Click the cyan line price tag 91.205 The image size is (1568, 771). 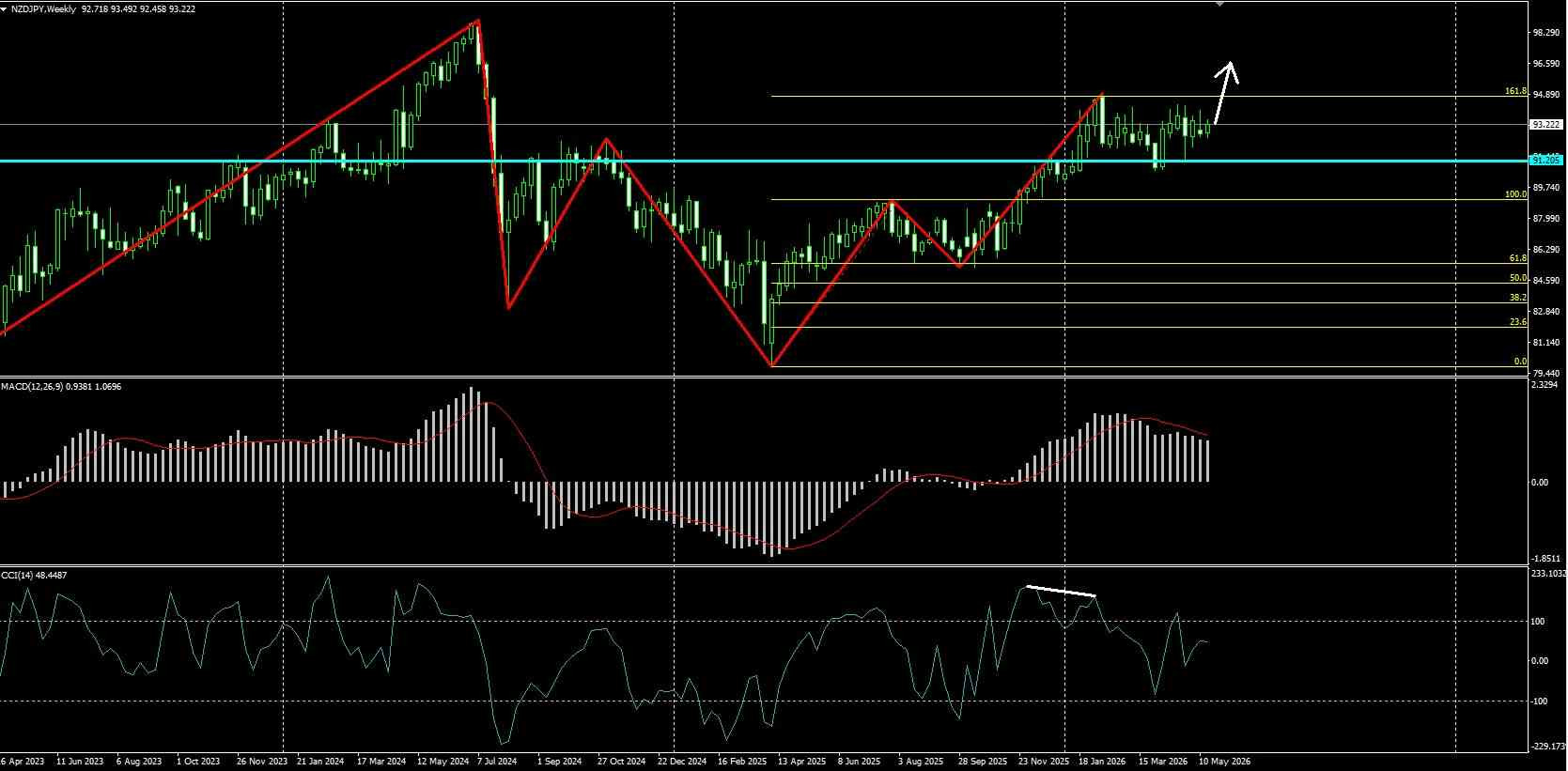[1547, 161]
